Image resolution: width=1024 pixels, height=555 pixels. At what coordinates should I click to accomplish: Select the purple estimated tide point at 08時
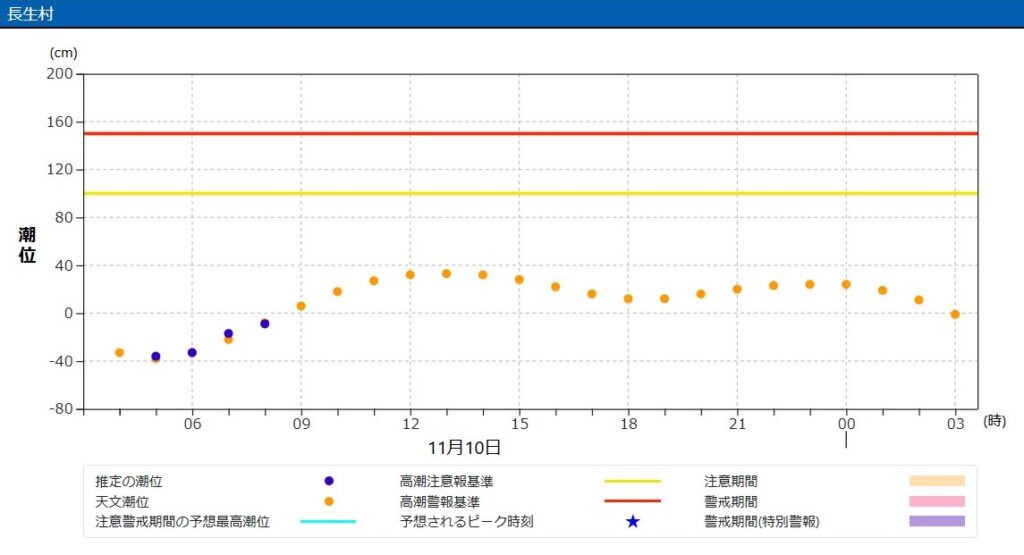pos(264,324)
